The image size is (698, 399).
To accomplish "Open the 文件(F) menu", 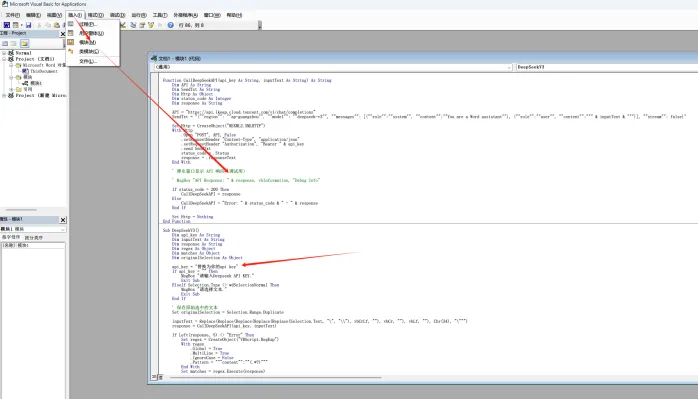I will (12, 15).
